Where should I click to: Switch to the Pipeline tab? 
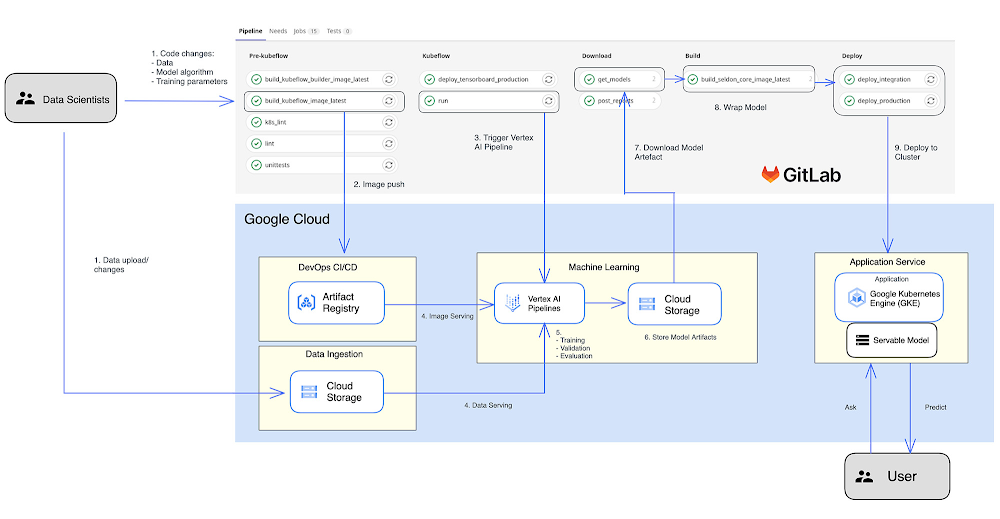tap(250, 31)
